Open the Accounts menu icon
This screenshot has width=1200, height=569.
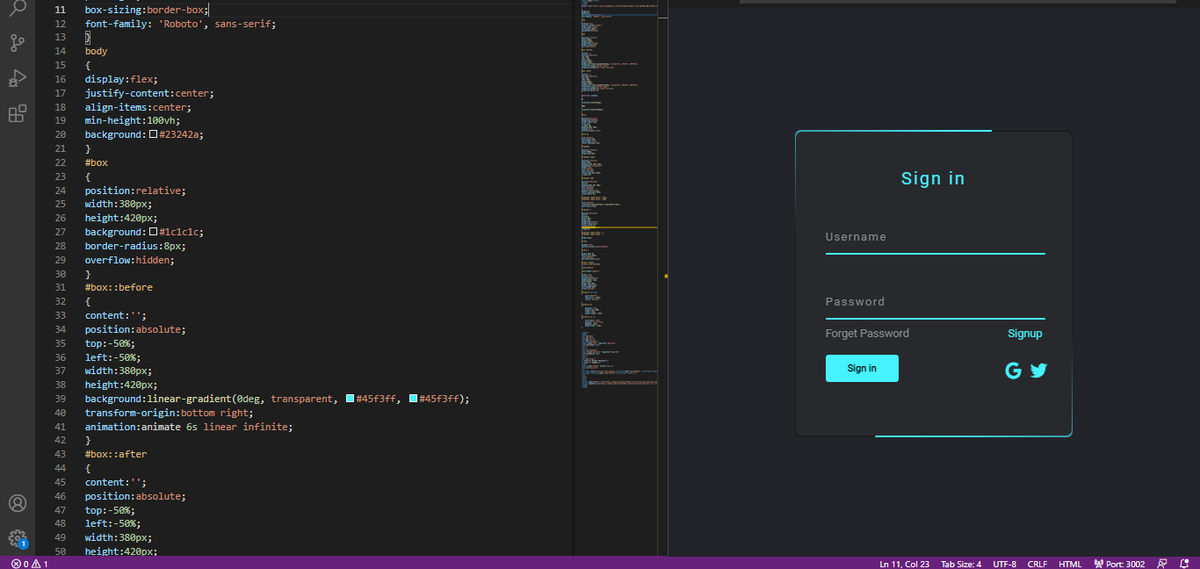pos(17,503)
